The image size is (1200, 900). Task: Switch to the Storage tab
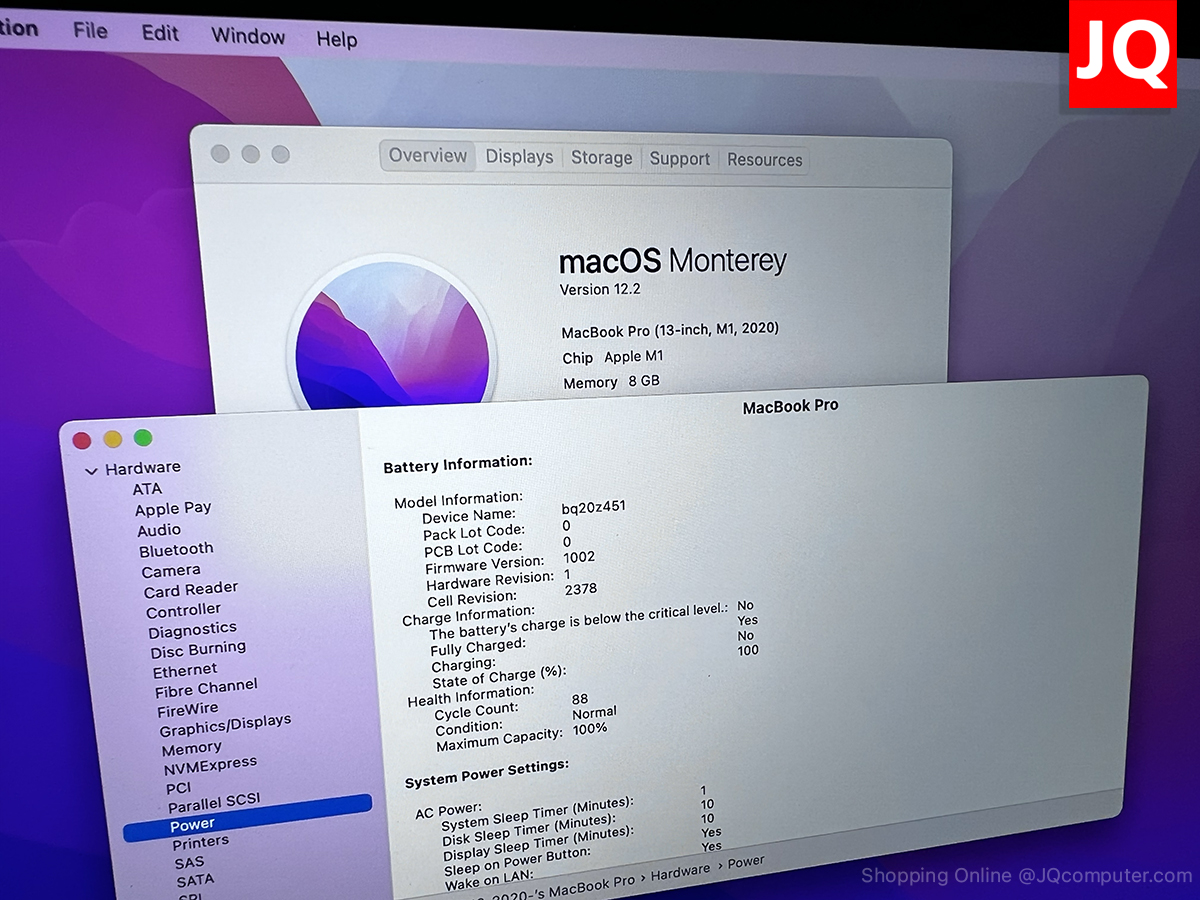pyautogui.click(x=602, y=158)
